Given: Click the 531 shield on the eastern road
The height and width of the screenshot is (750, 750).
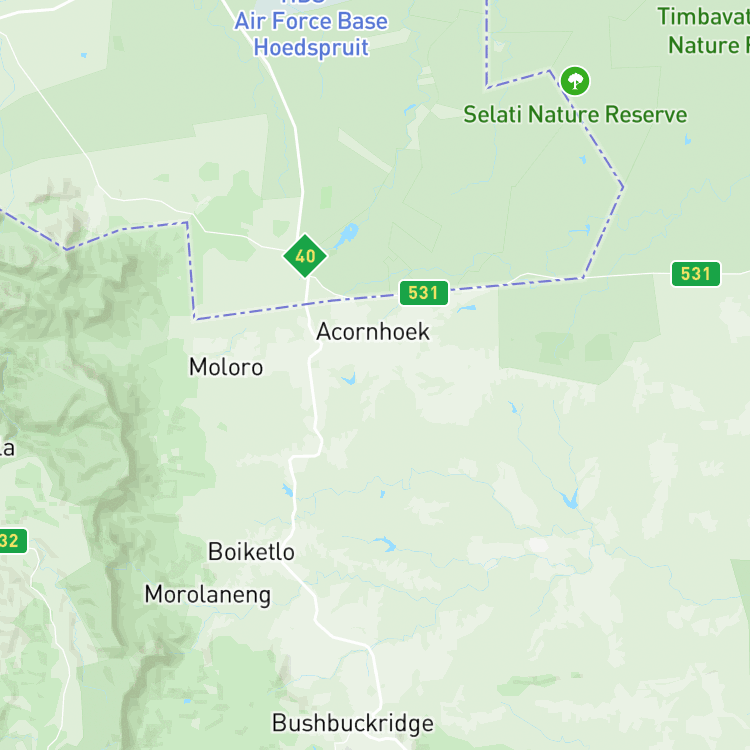Looking at the screenshot, I should (x=696, y=274).
